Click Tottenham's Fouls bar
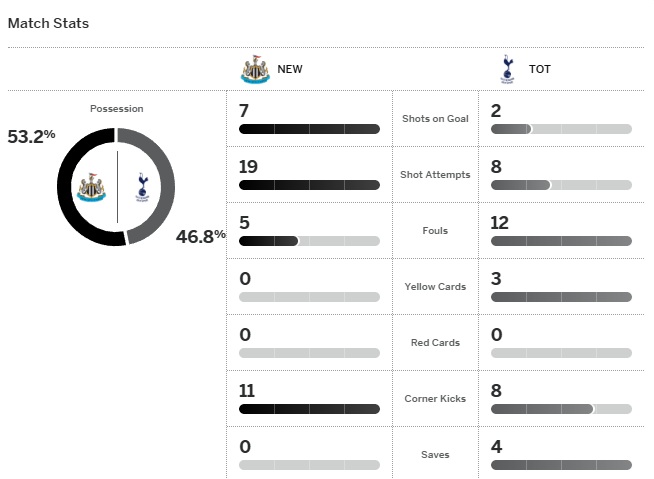The image size is (654, 479). (x=561, y=241)
